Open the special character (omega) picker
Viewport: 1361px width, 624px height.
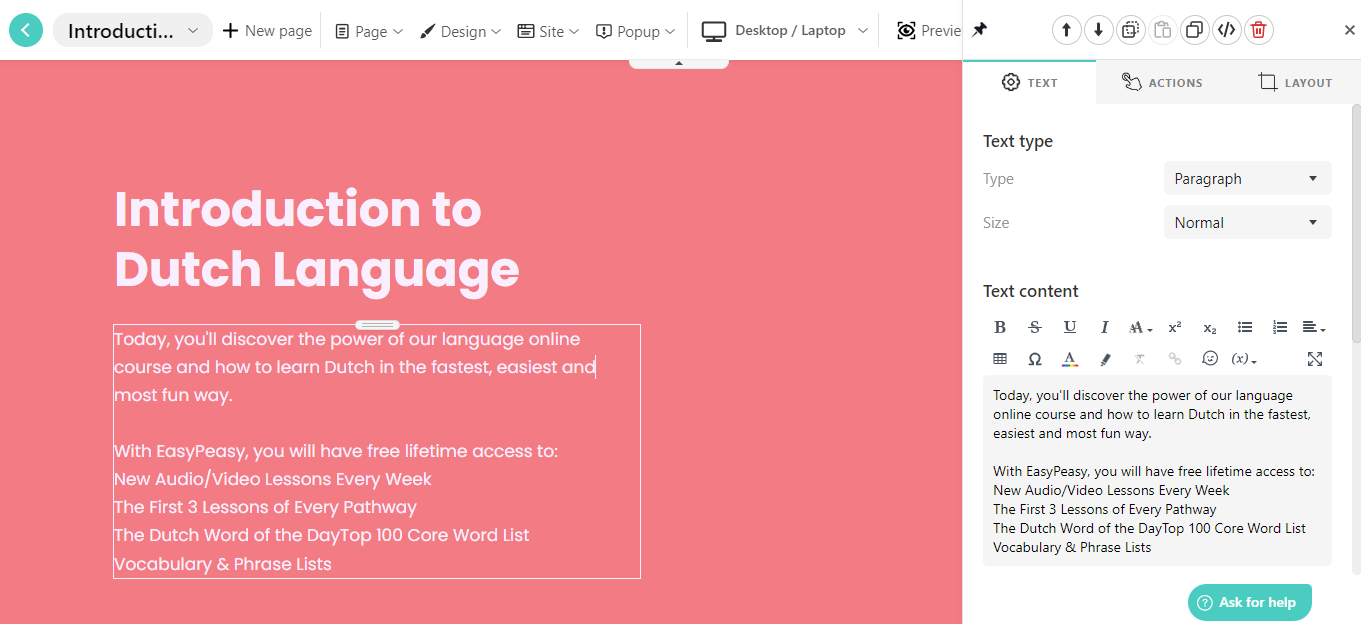(x=1035, y=358)
